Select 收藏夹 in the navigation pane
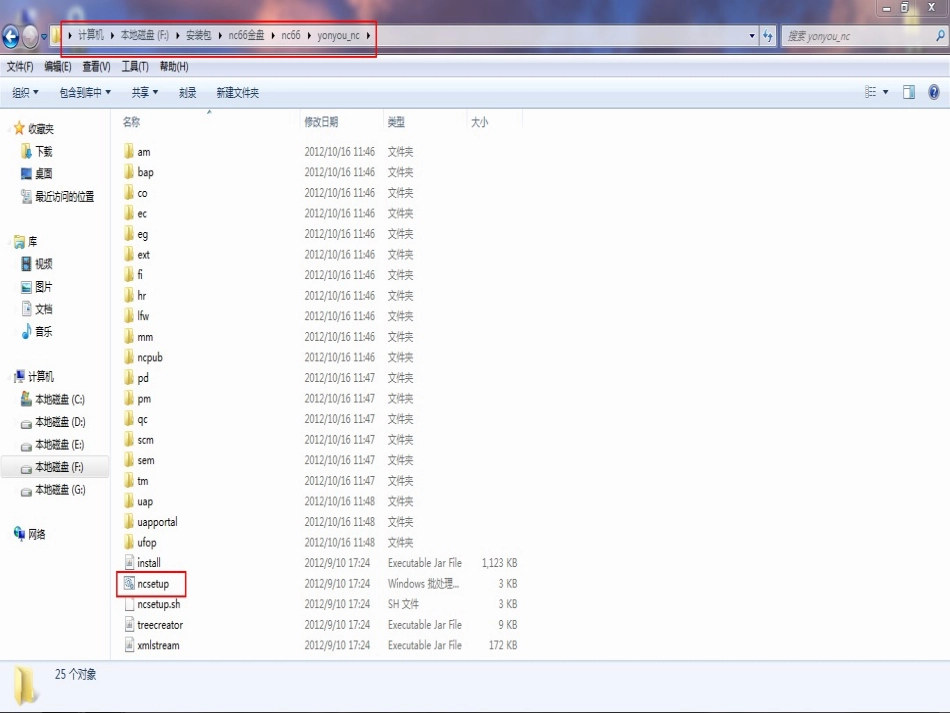This screenshot has height=713, width=950. point(41,128)
